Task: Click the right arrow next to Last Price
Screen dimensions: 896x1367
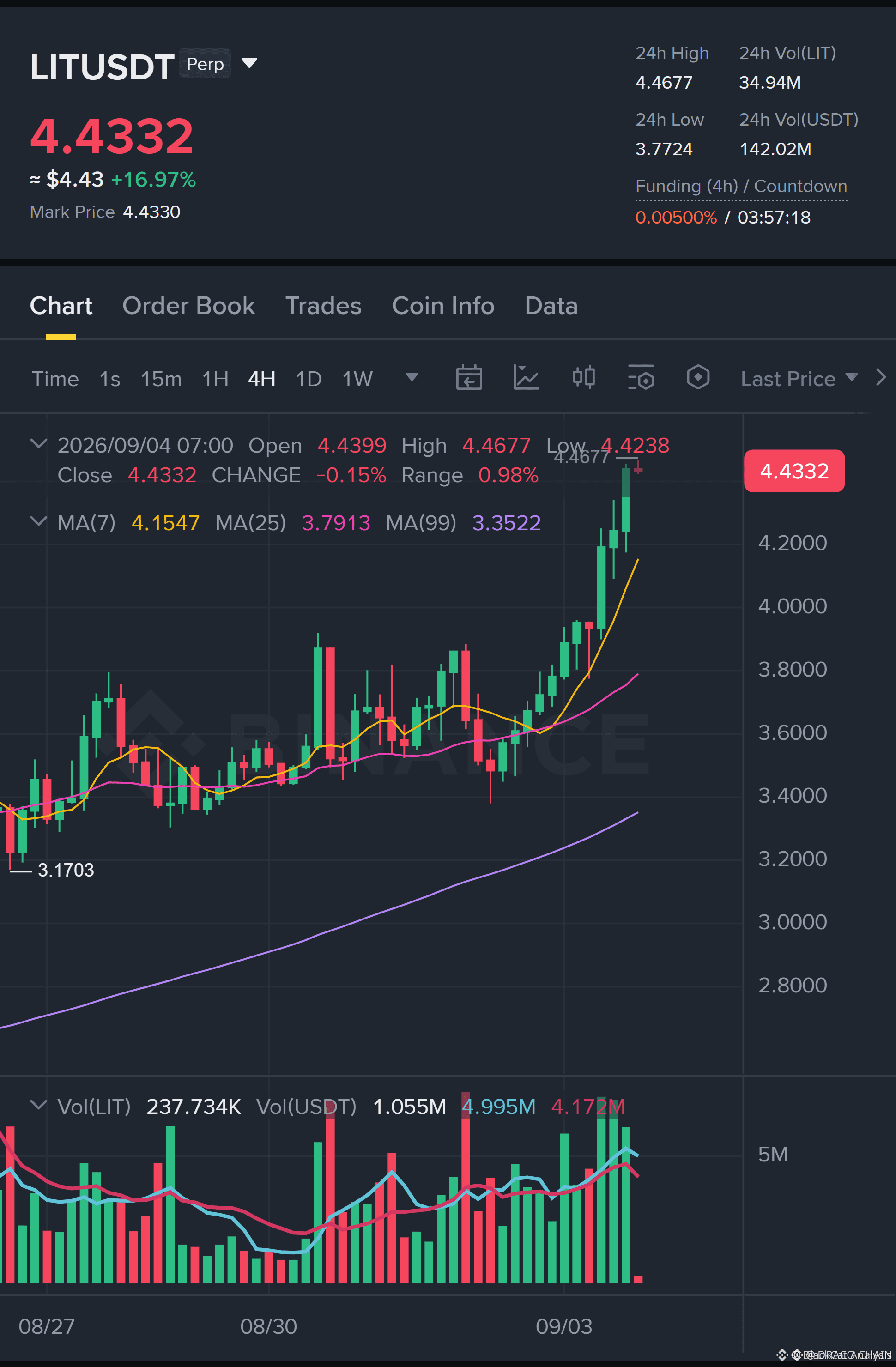Action: (880, 377)
